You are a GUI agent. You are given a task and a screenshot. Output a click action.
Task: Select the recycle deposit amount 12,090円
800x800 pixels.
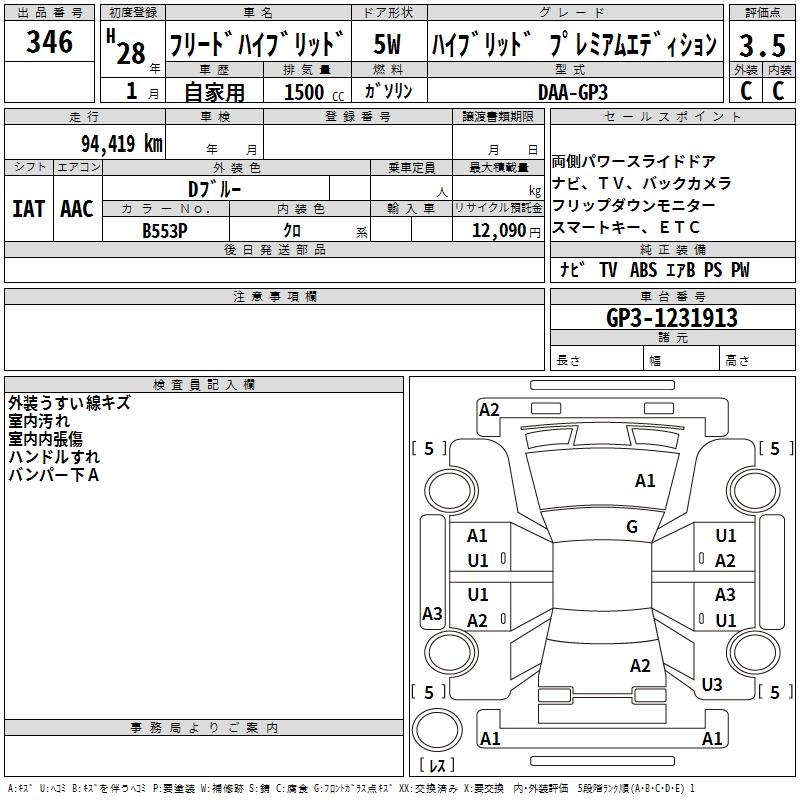pyautogui.click(x=498, y=230)
